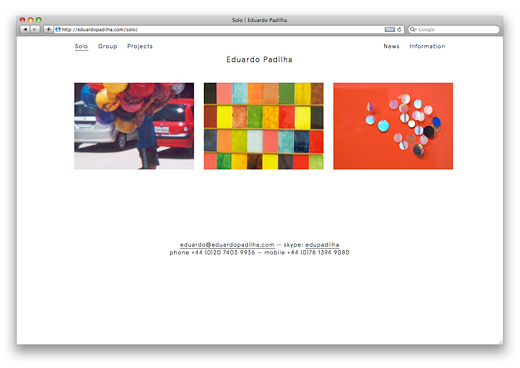Screen dimensions: 520x368
Task: Minimize the window with yellow button
Action: [30, 20]
